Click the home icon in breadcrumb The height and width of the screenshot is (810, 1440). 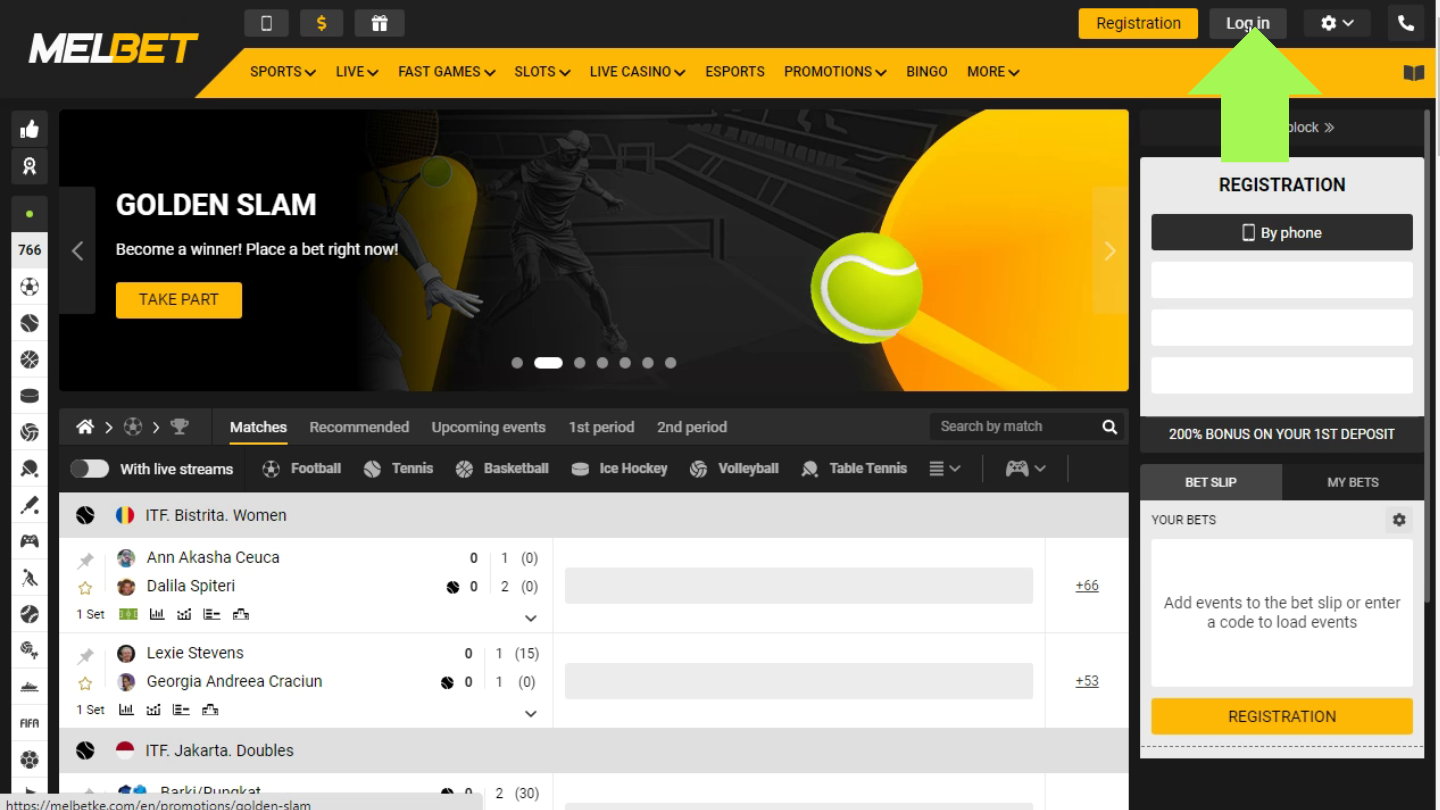pyautogui.click(x=85, y=427)
